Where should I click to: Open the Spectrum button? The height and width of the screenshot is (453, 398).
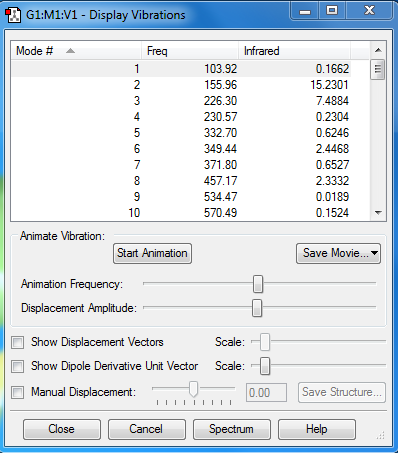pyautogui.click(x=232, y=429)
